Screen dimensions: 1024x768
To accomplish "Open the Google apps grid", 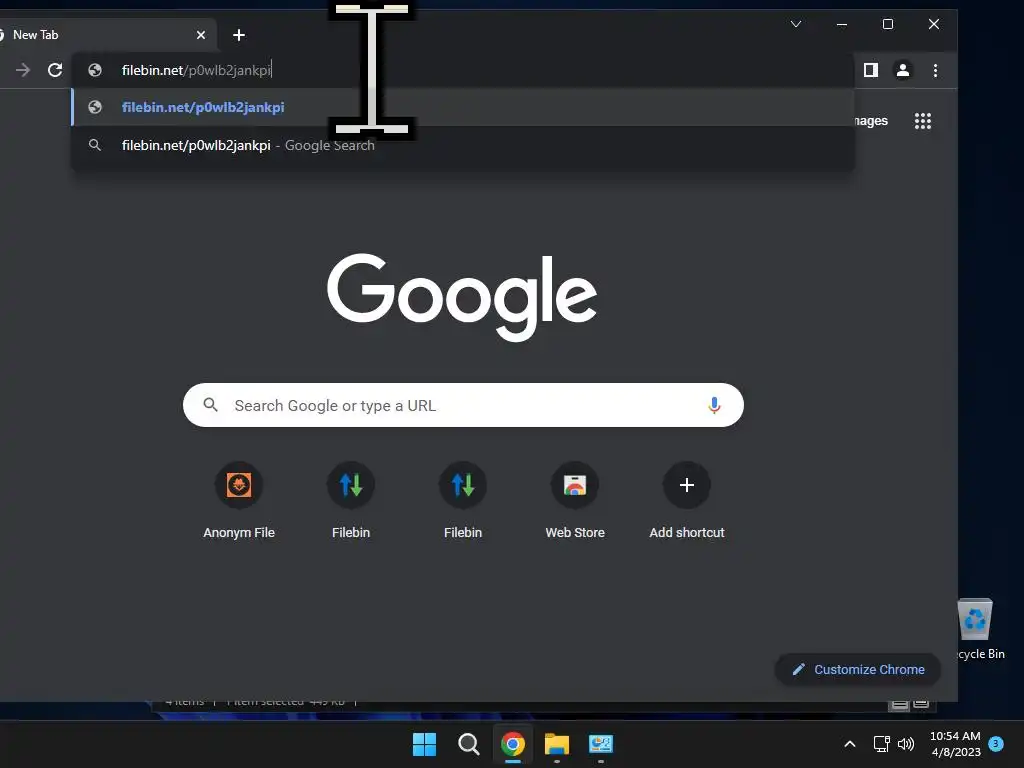I will (x=923, y=121).
